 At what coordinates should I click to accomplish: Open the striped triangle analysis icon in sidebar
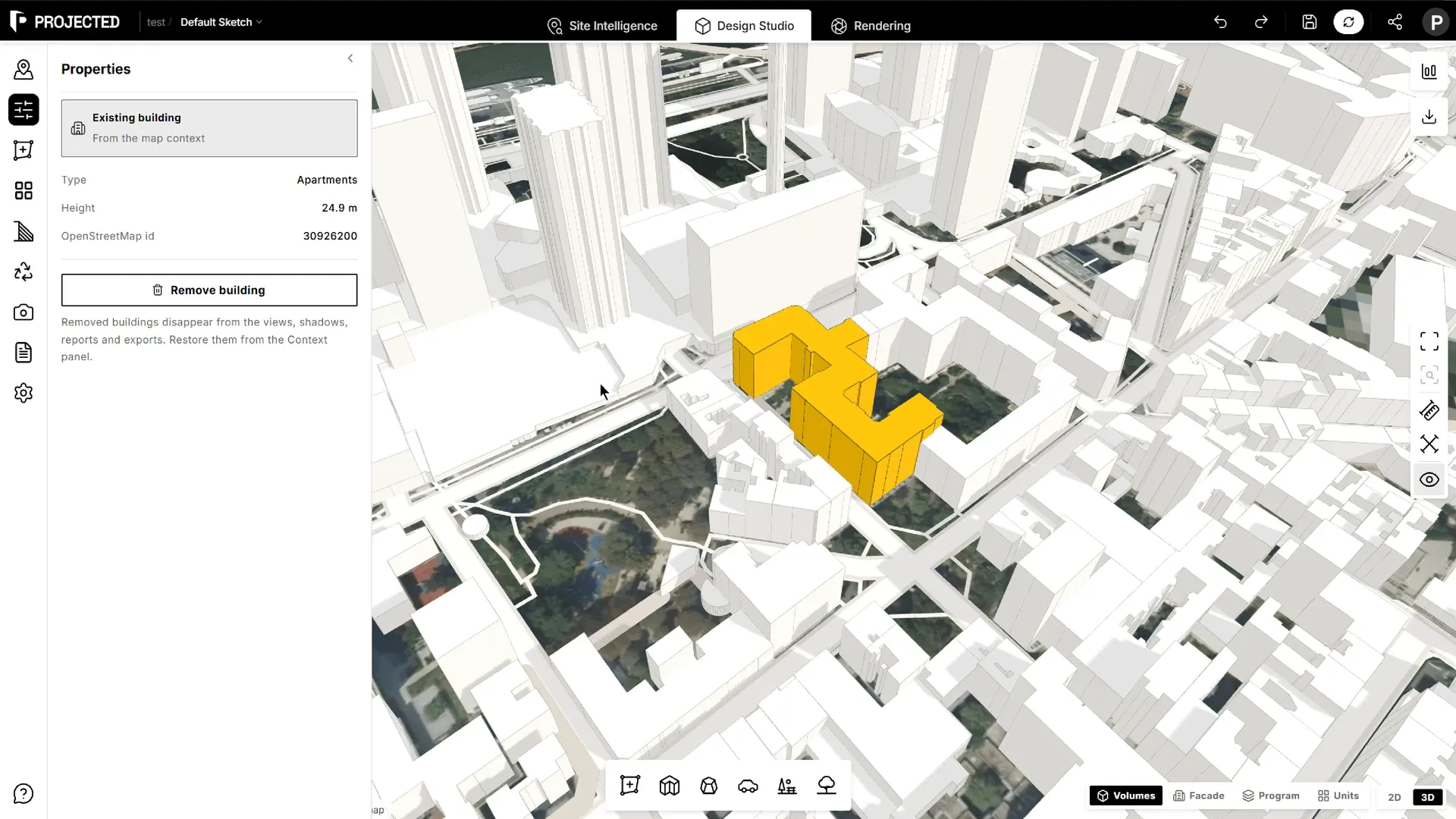click(24, 231)
